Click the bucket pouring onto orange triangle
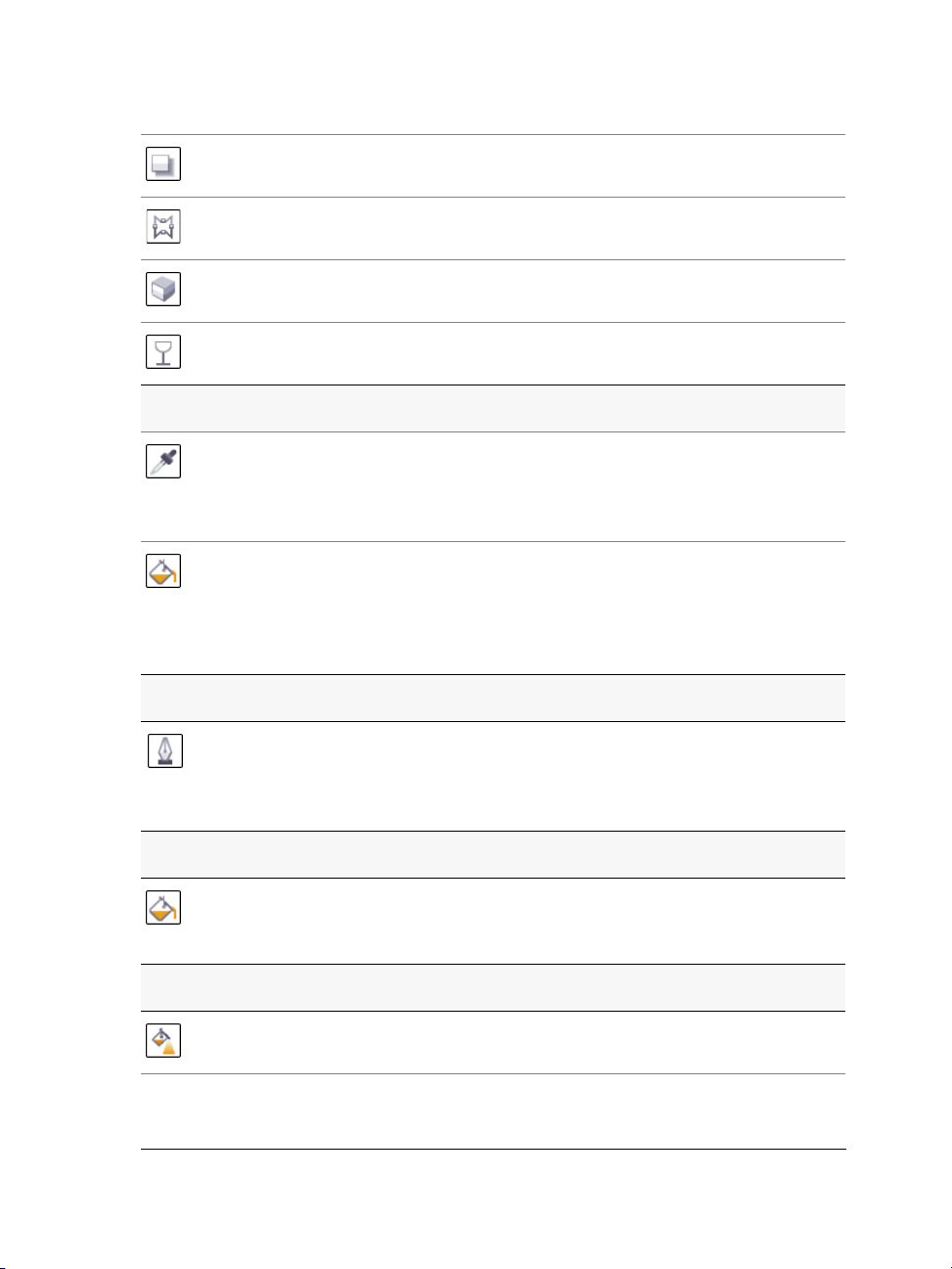Image resolution: width=952 pixels, height=1269 pixels. click(163, 1040)
